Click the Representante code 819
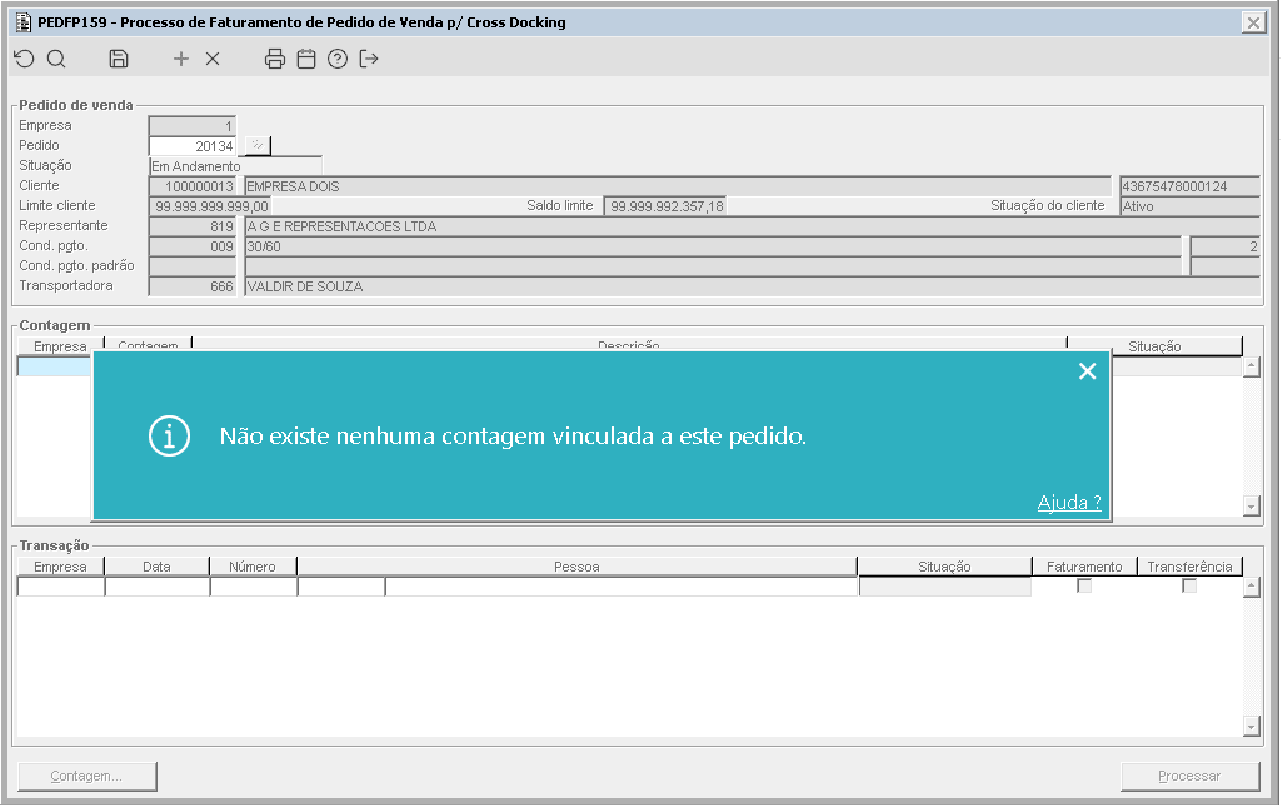 point(192,226)
